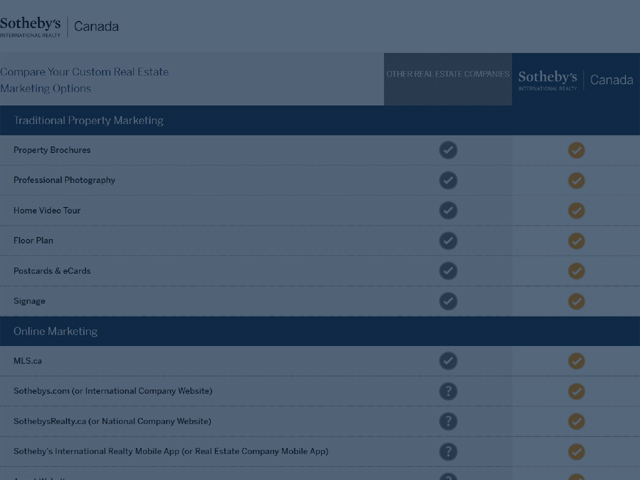The height and width of the screenshot is (480, 640).
Task: Select the Traditional Property Marketing section header
Action: click(x=320, y=120)
